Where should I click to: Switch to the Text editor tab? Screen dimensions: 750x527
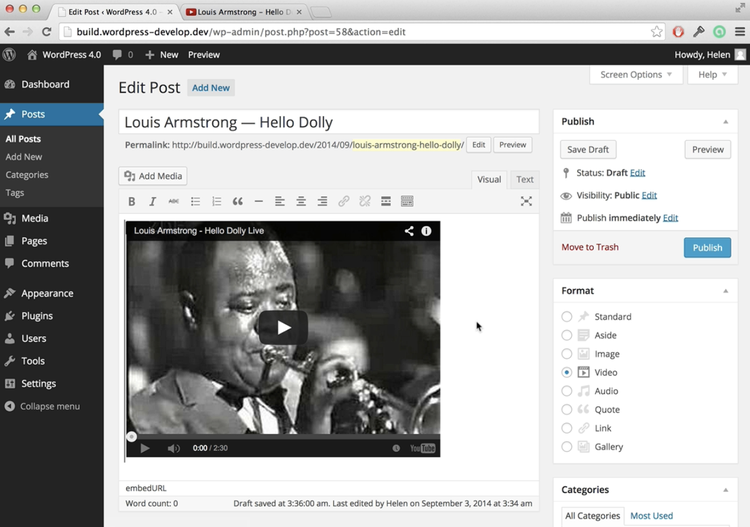[525, 179]
